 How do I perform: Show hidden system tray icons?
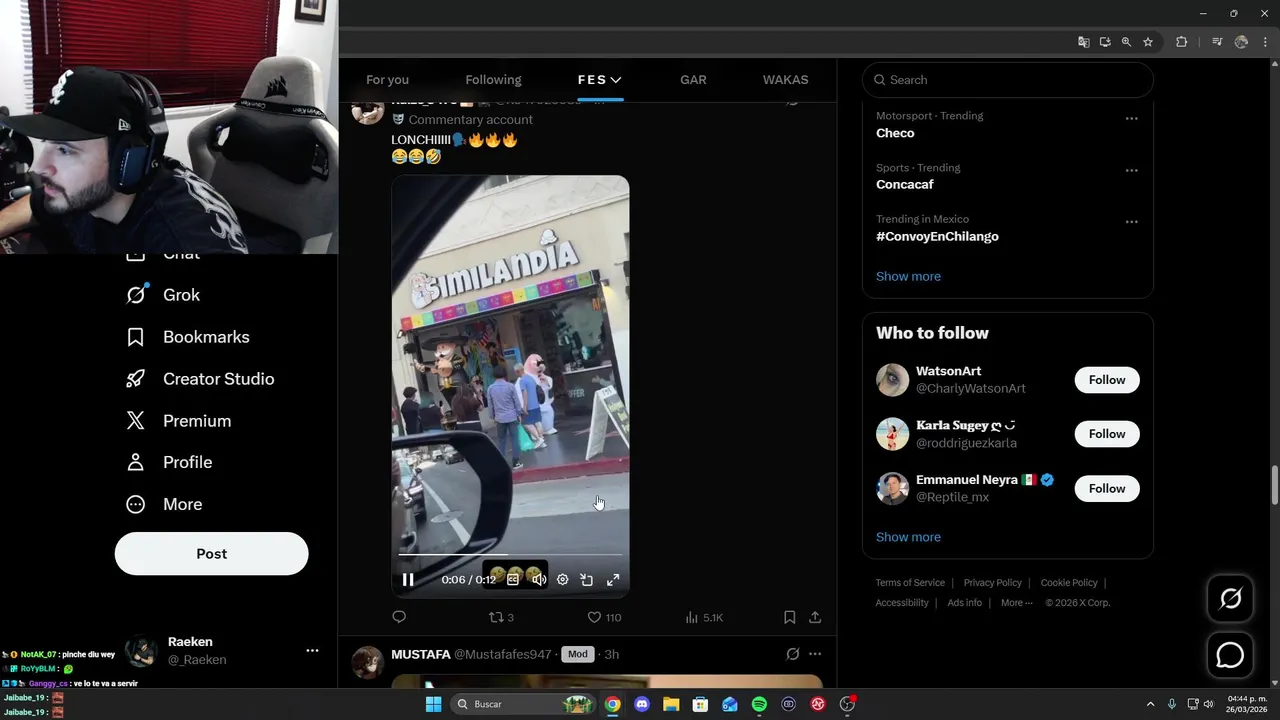[1150, 704]
